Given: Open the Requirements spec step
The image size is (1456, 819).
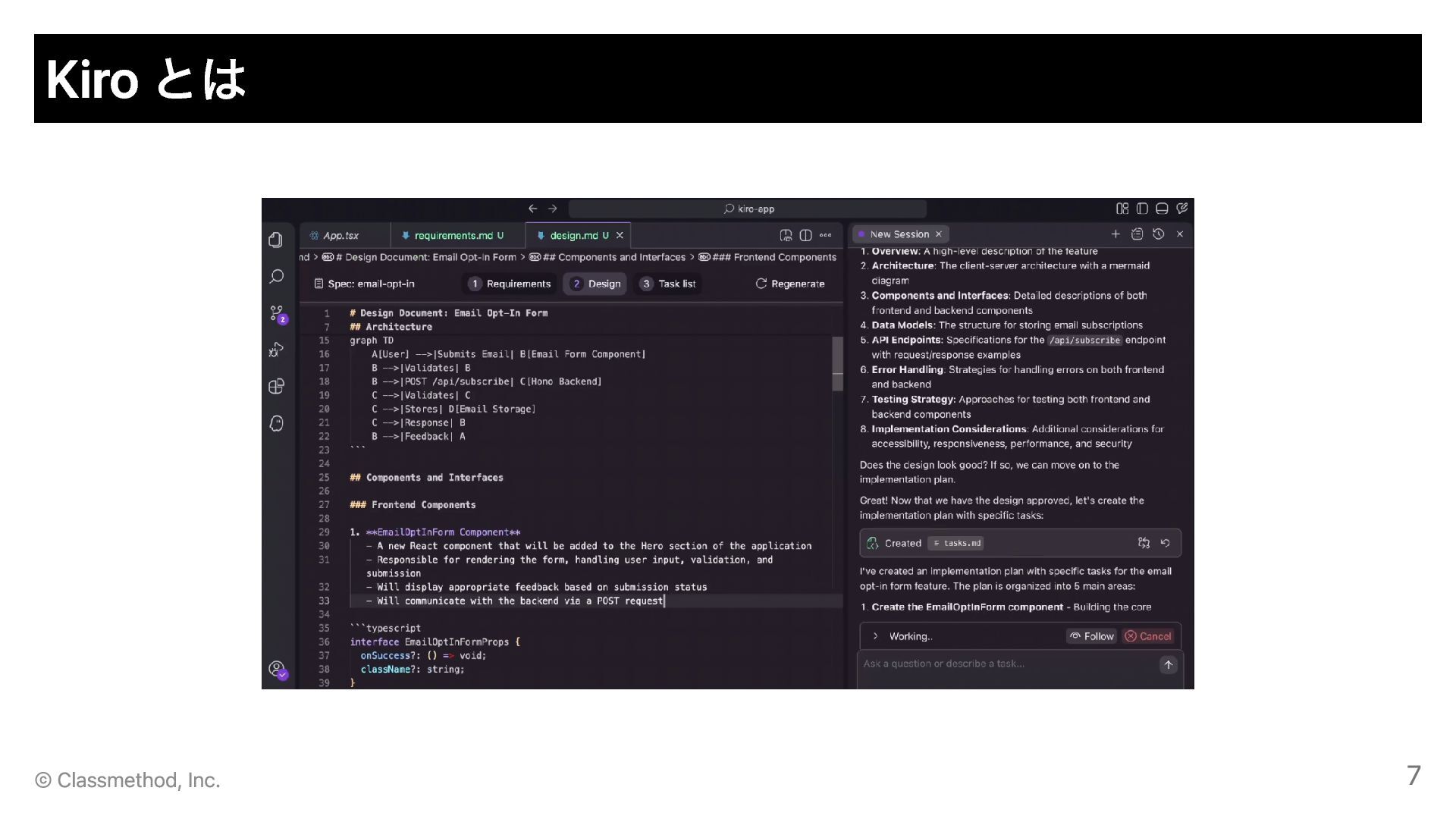Looking at the screenshot, I should (510, 284).
